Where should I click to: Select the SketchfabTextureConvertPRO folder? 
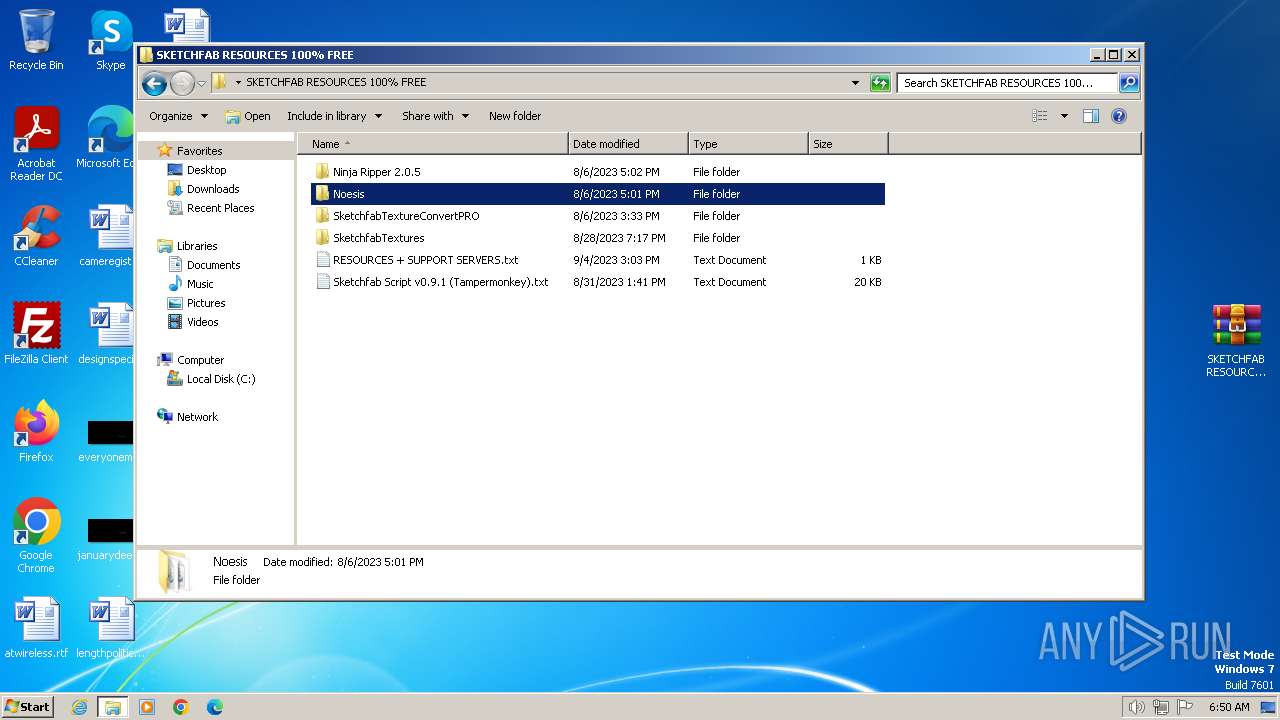pyautogui.click(x=405, y=216)
